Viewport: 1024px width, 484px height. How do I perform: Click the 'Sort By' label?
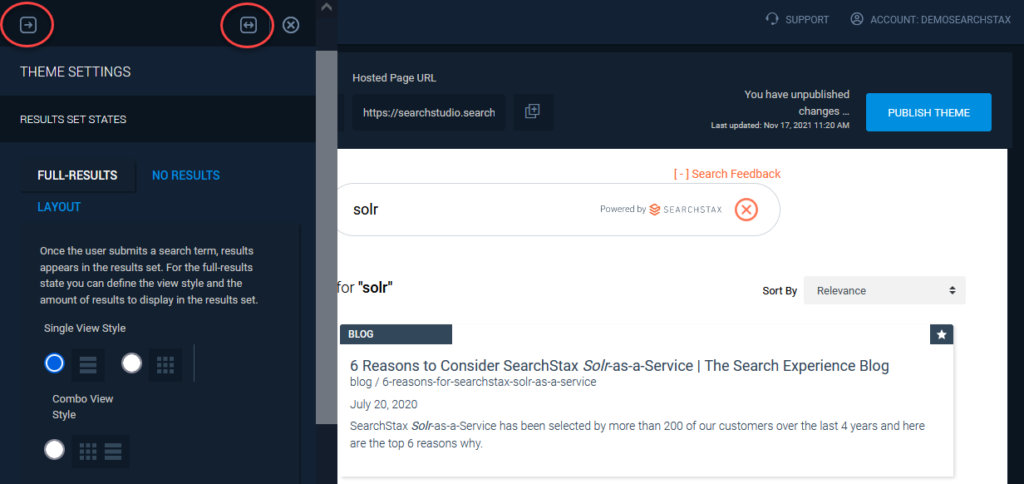pyautogui.click(x=780, y=291)
